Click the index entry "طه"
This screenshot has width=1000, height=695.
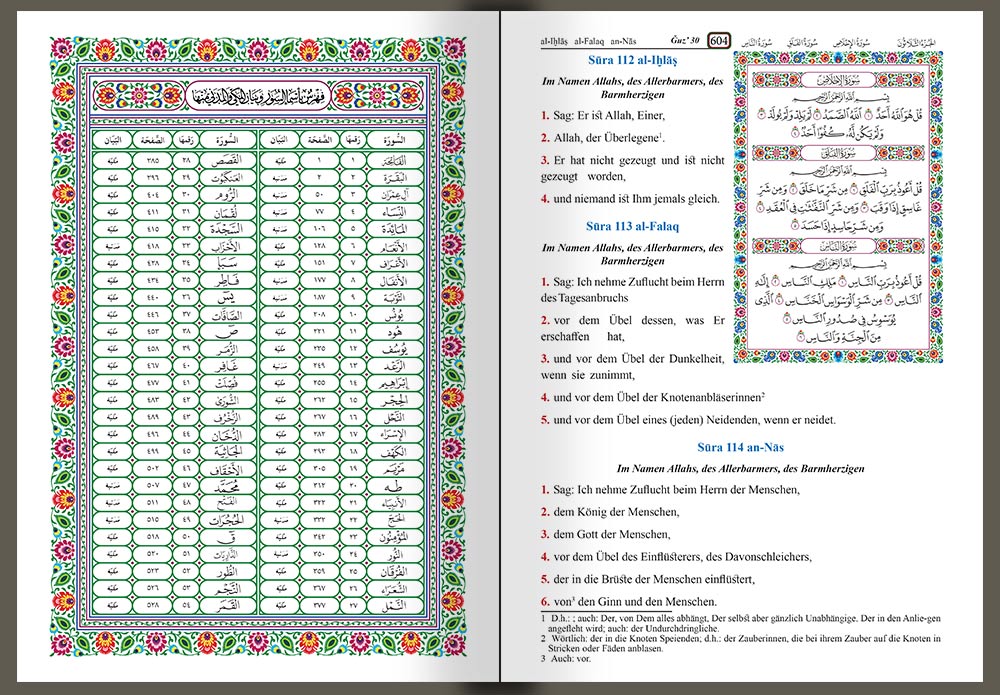[396, 486]
